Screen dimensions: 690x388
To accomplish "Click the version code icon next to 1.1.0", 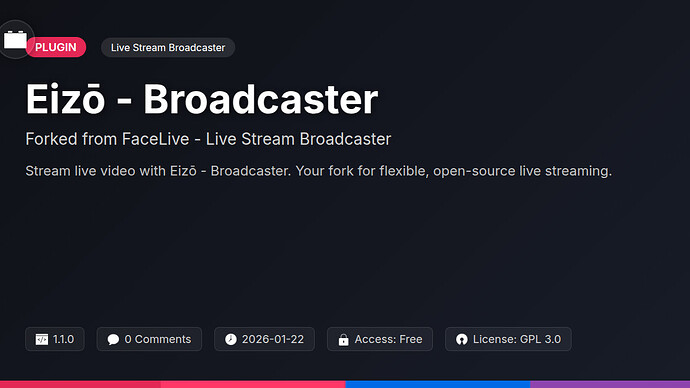I will (x=42, y=339).
